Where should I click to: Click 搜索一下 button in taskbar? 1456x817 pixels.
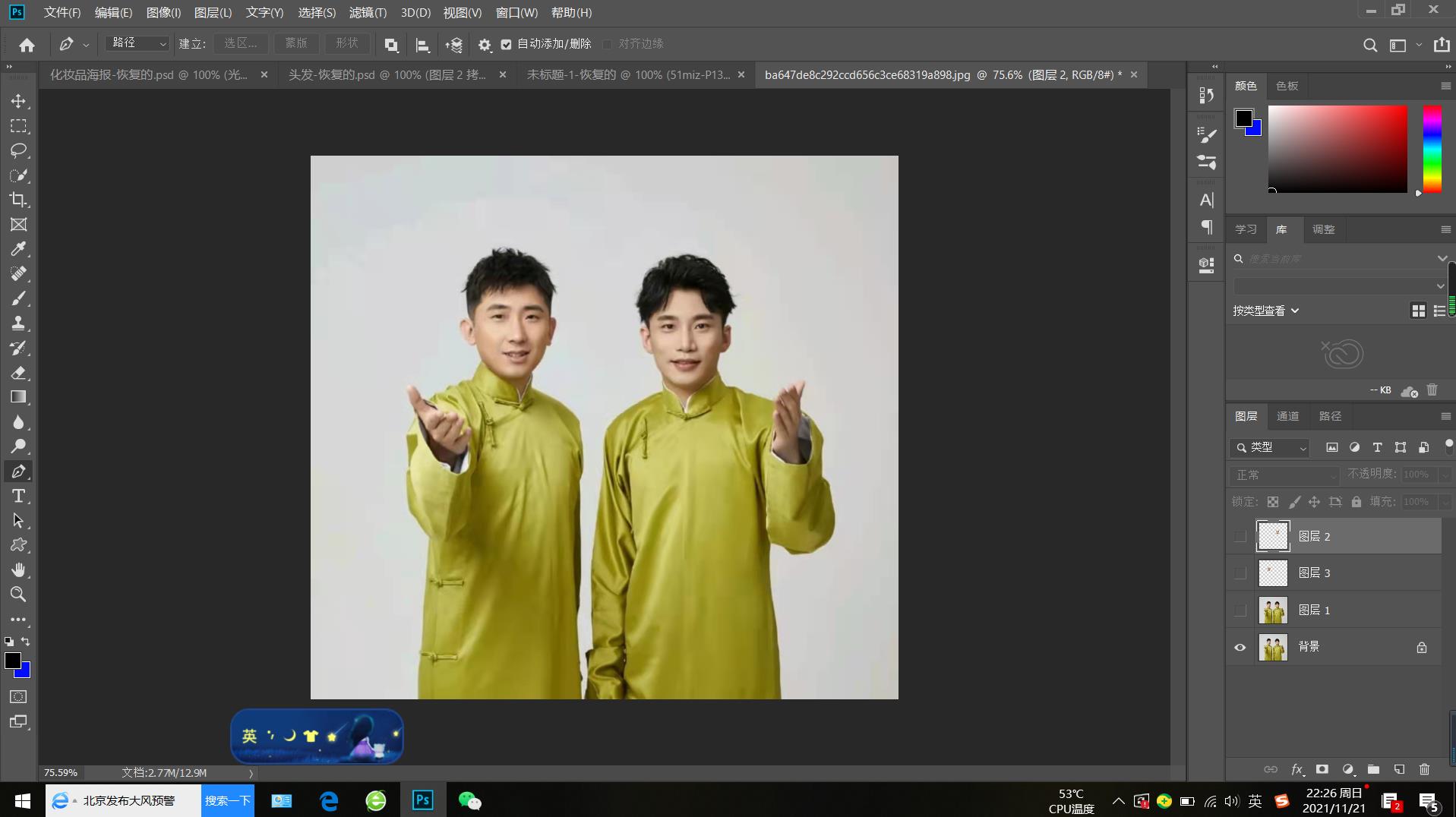click(227, 801)
